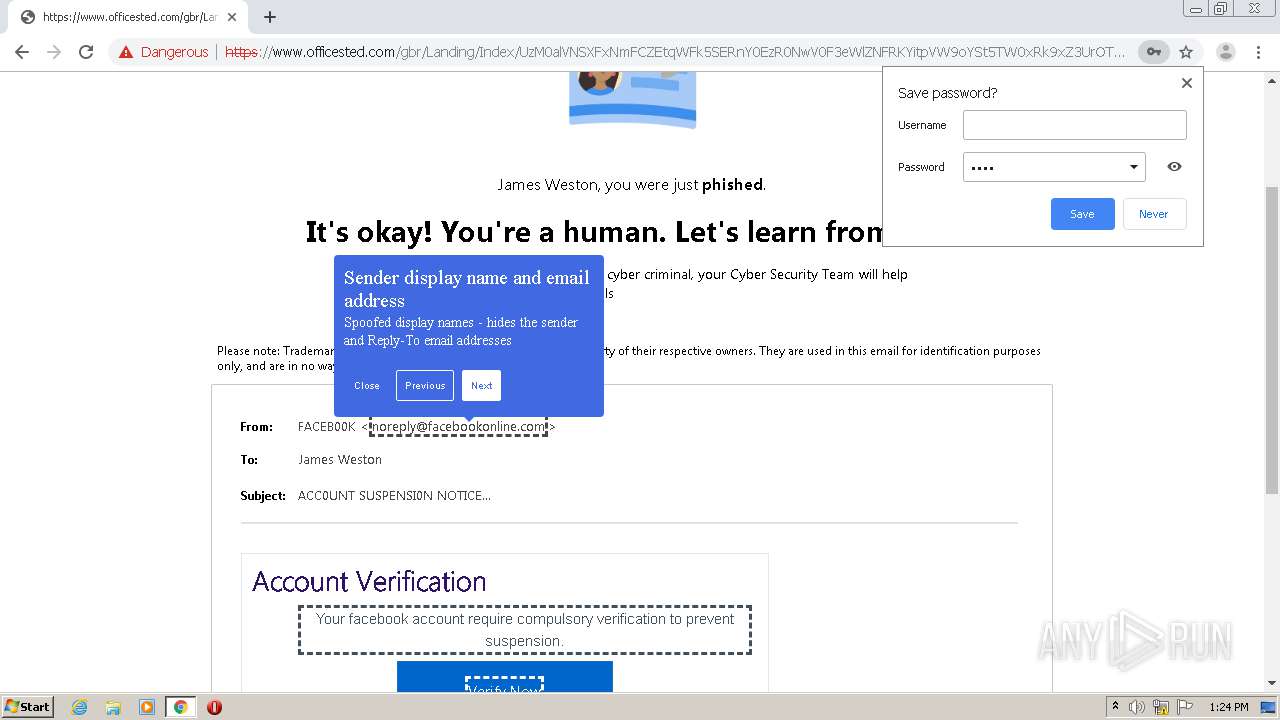
Task: Click the URL in the address bar
Action: coord(675,52)
